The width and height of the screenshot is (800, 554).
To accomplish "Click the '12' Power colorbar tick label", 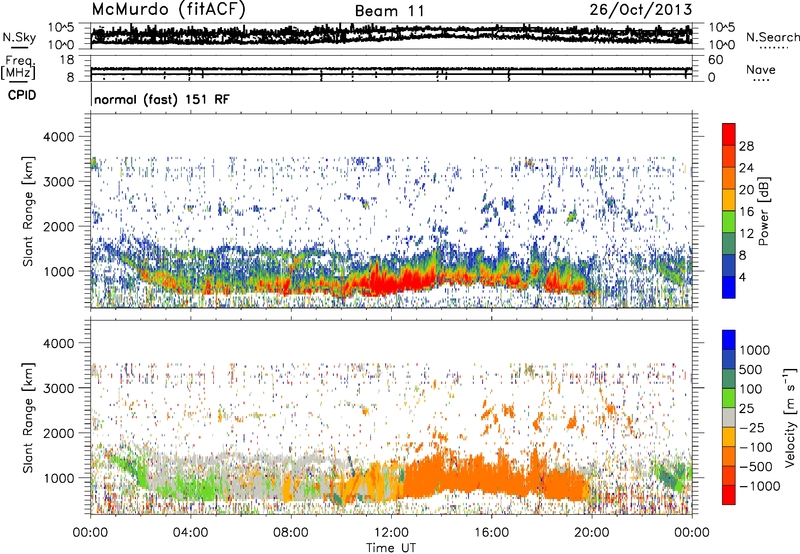I will pyautogui.click(x=746, y=234).
